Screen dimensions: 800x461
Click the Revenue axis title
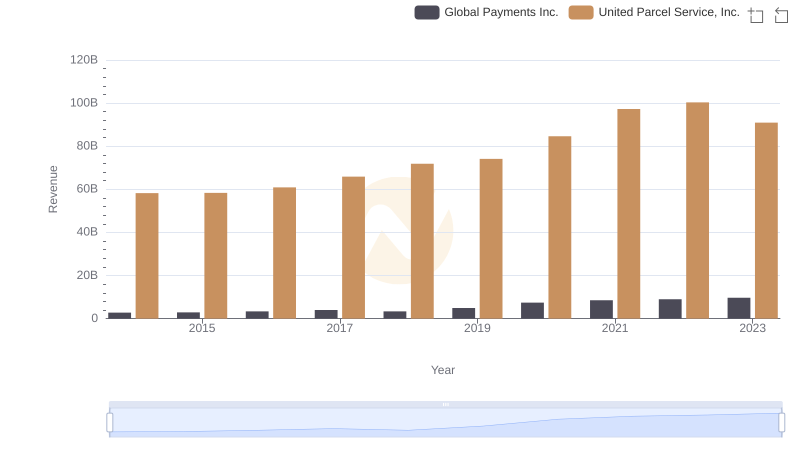(53, 189)
